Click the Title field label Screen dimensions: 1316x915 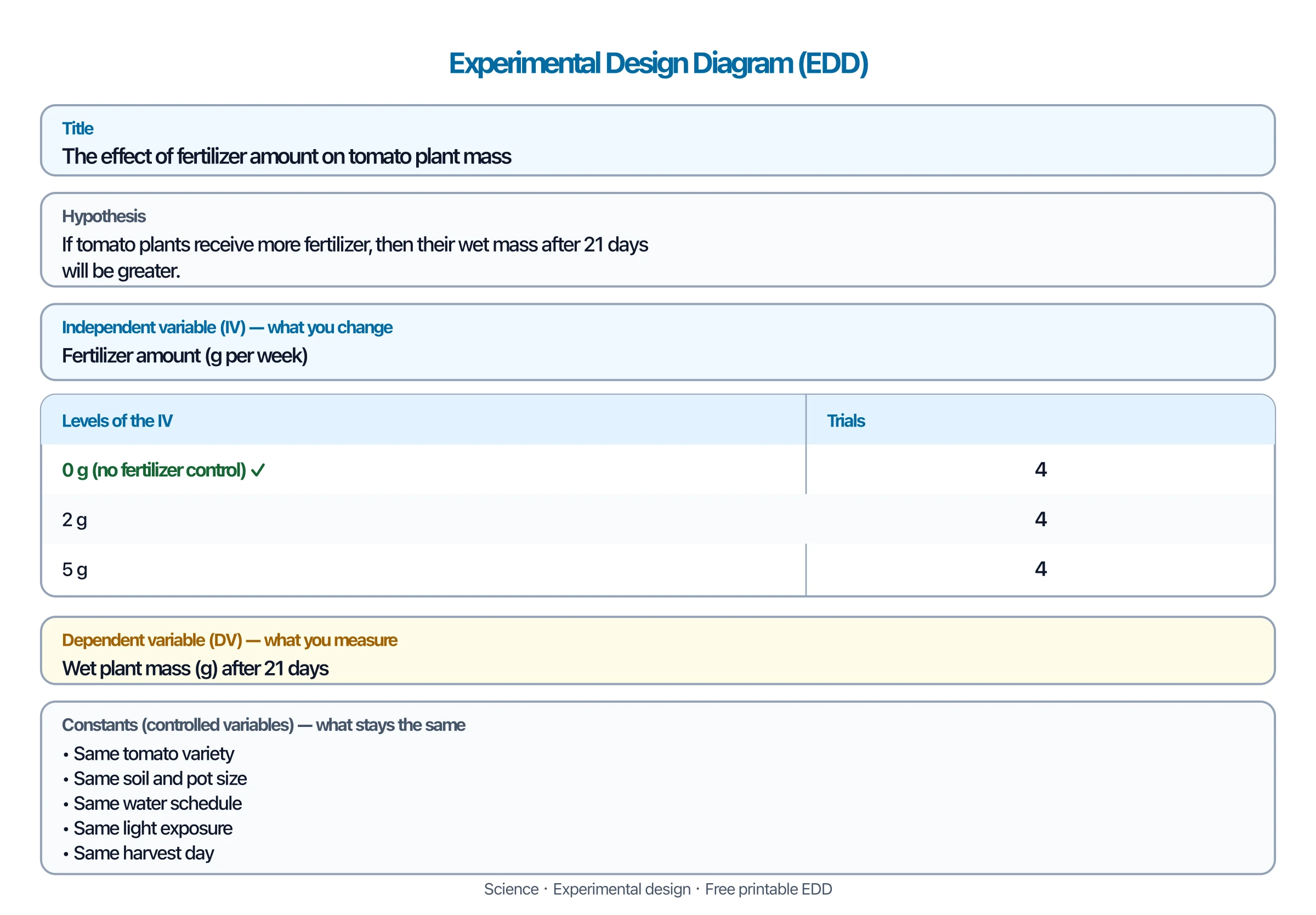(x=77, y=128)
